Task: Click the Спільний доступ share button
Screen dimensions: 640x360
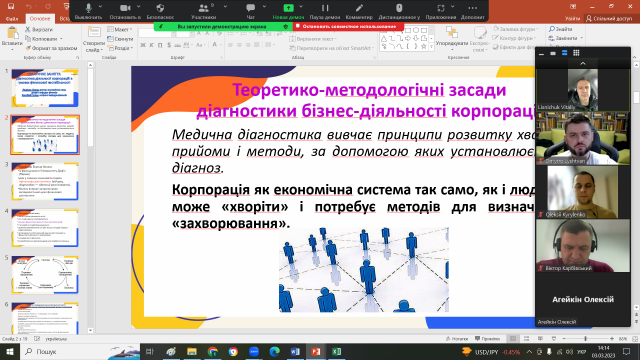Action: pyautogui.click(x=609, y=18)
